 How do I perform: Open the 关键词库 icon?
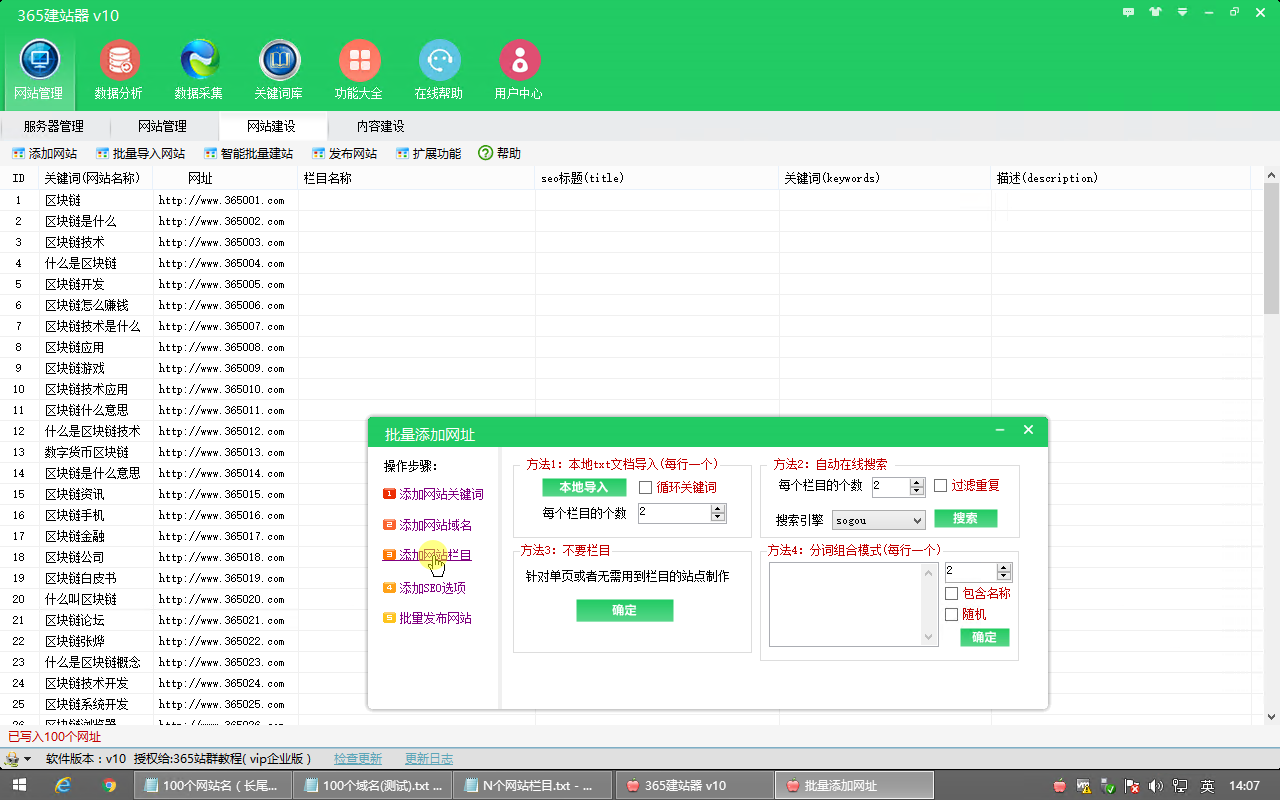point(279,70)
